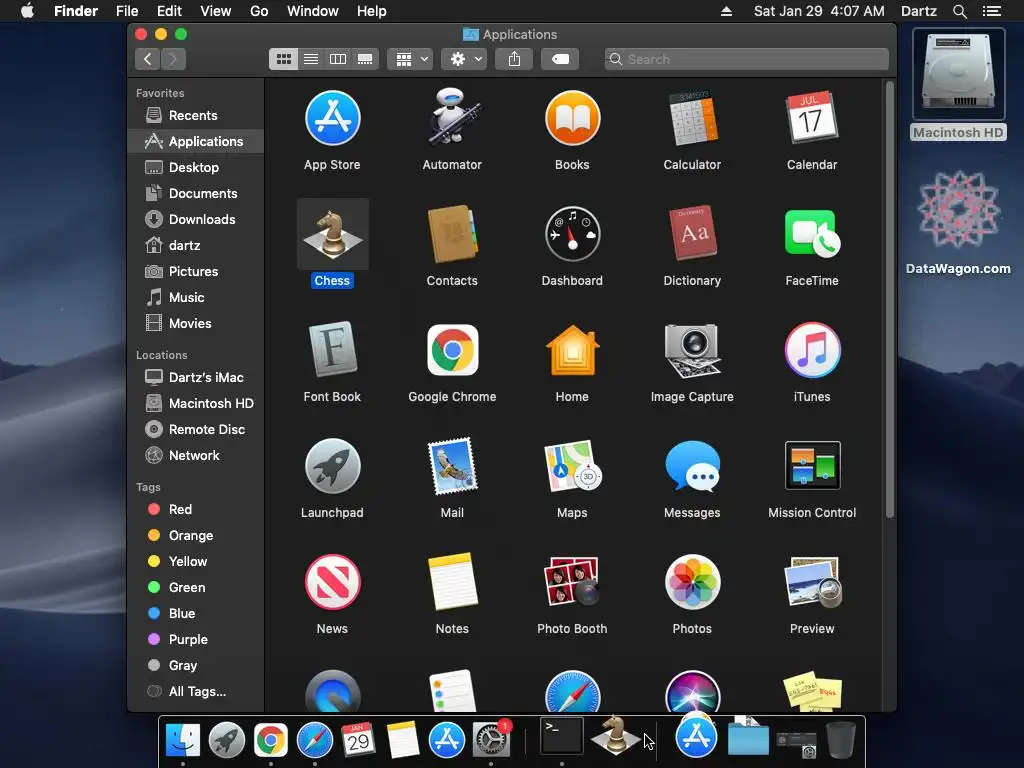1024x768 pixels.
Task: Select the iTunes app icon
Action: click(812, 350)
